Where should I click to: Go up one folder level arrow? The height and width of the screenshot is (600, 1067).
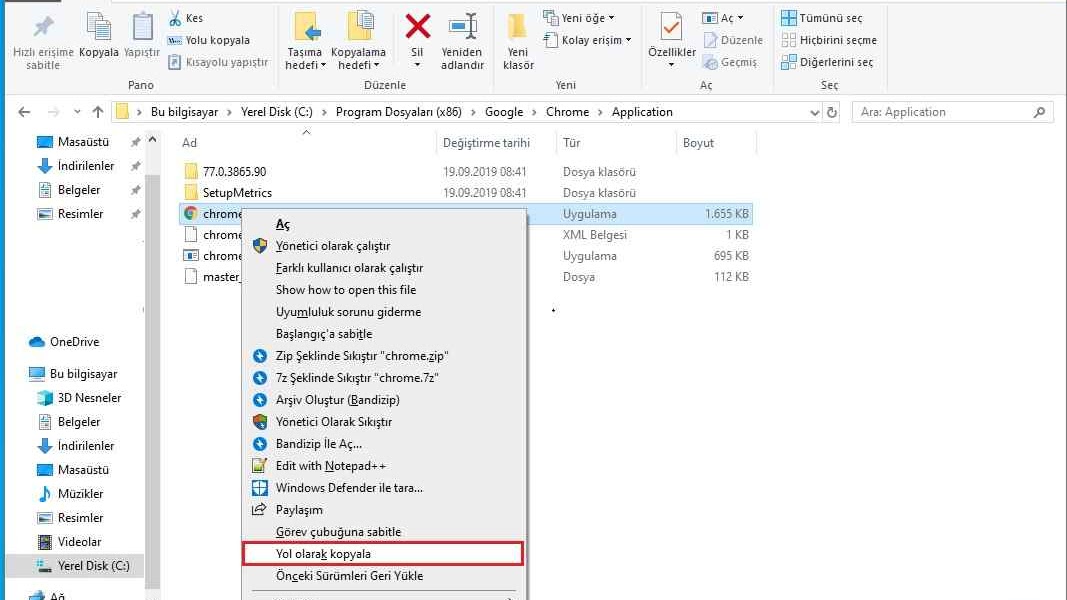[x=98, y=112]
